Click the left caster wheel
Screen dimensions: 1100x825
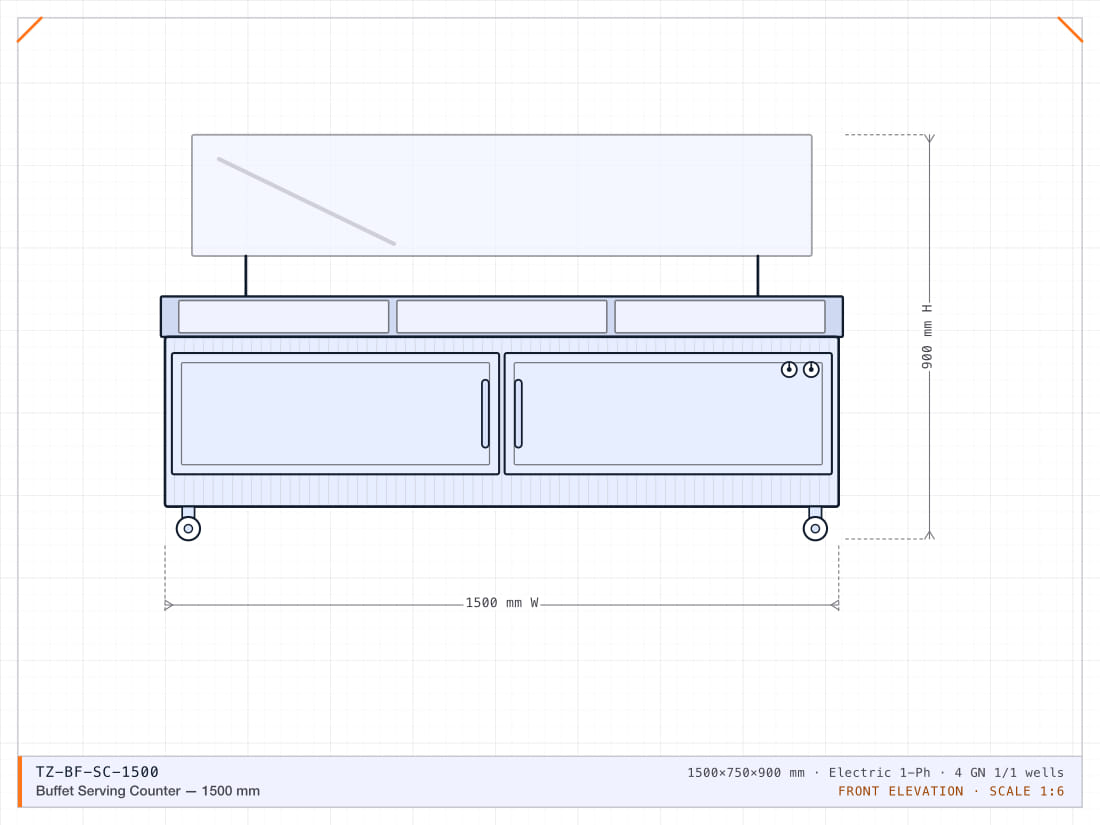(x=188, y=528)
